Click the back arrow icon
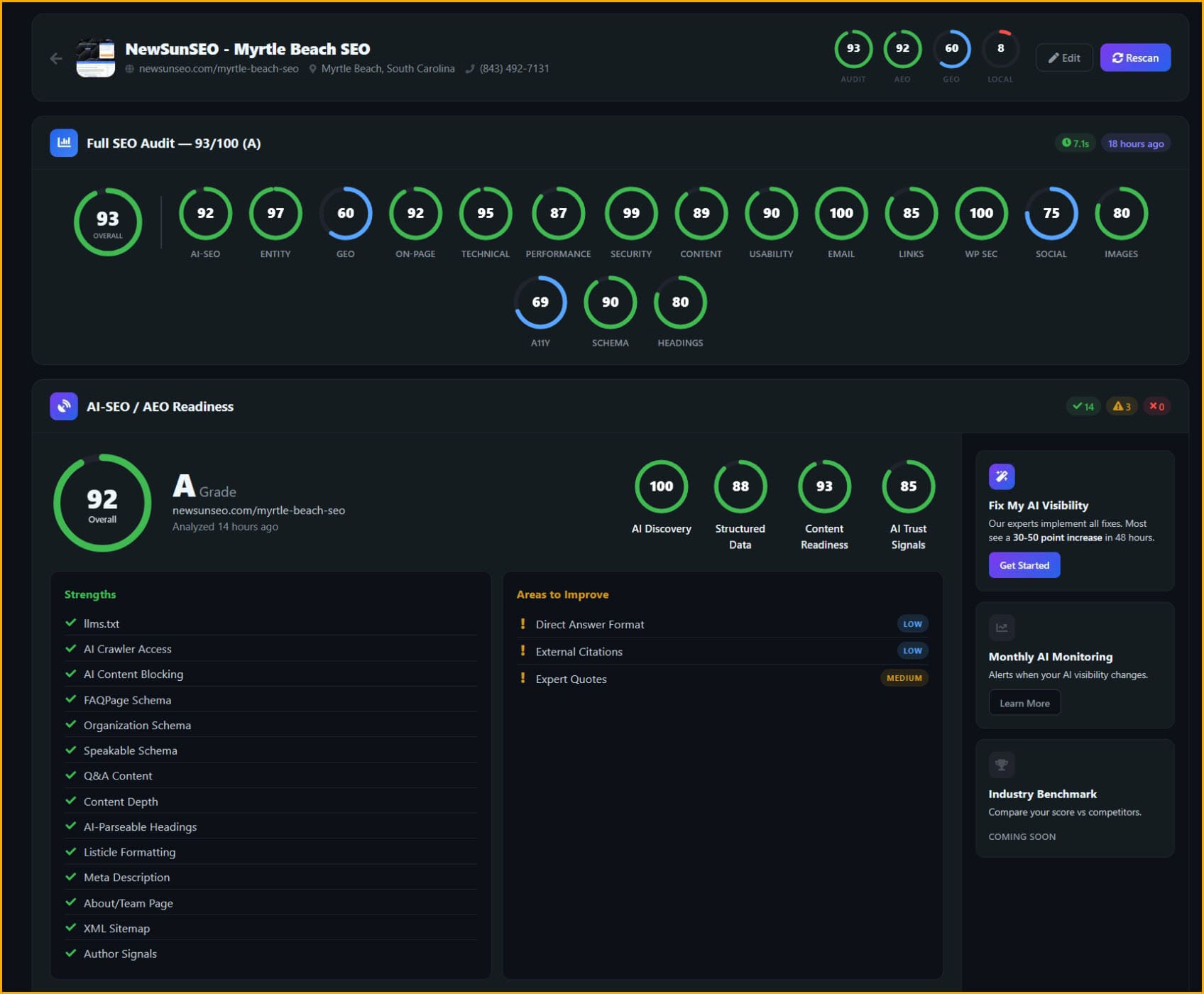This screenshot has height=994, width=1204. pyautogui.click(x=56, y=58)
